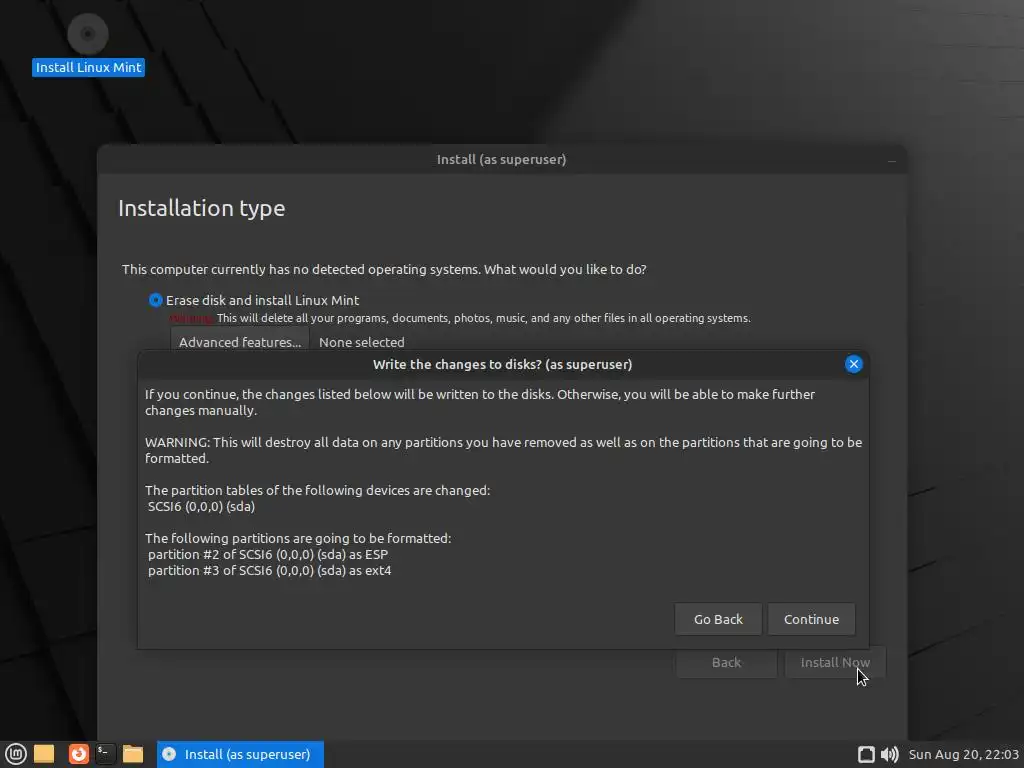Image resolution: width=1024 pixels, height=768 pixels.
Task: Click the Install (as superuser) title bar
Action: pos(502,159)
